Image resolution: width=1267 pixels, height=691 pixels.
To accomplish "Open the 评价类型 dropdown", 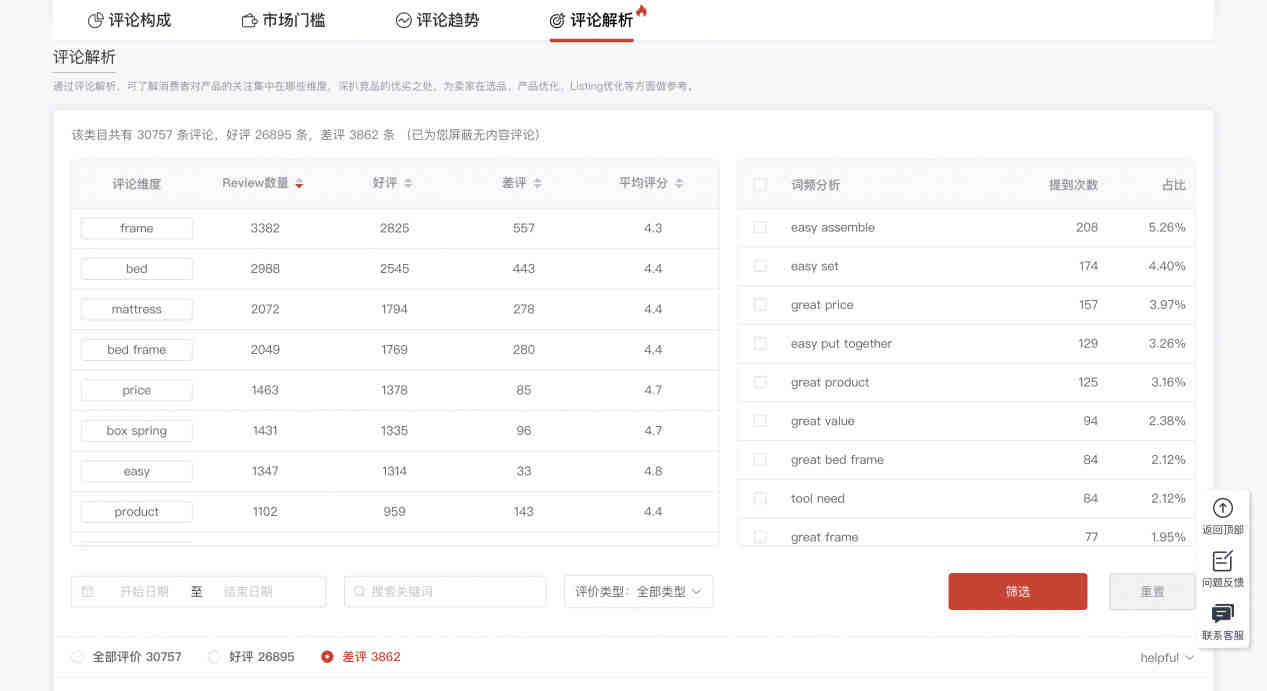I will (x=638, y=591).
